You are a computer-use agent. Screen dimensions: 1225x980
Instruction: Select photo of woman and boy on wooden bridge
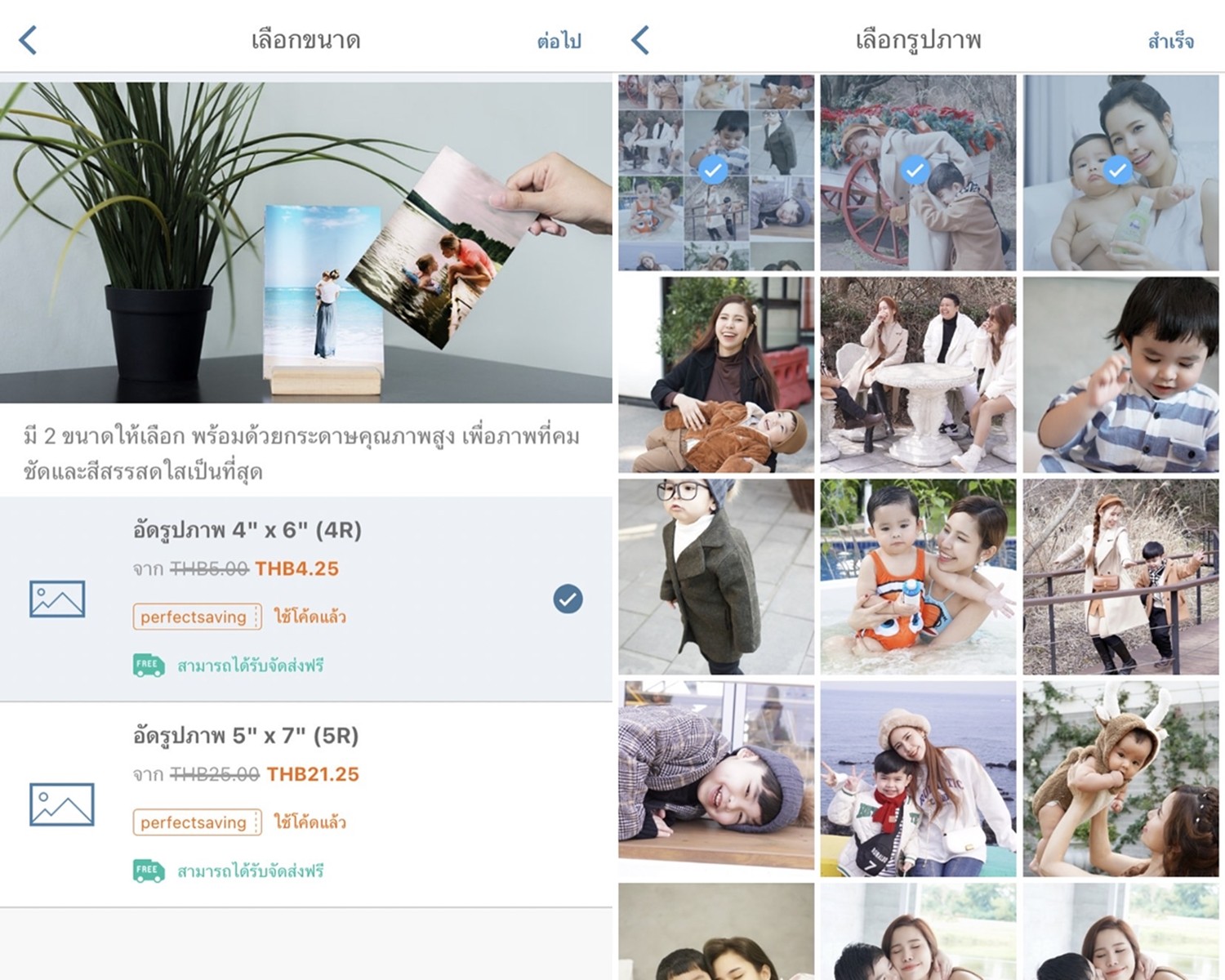click(x=1120, y=577)
